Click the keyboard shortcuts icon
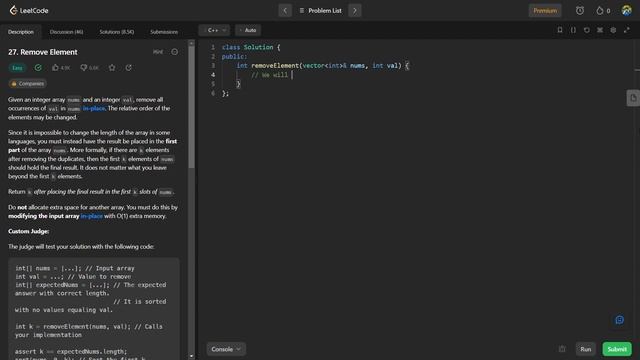The image size is (640, 360). 600,30
